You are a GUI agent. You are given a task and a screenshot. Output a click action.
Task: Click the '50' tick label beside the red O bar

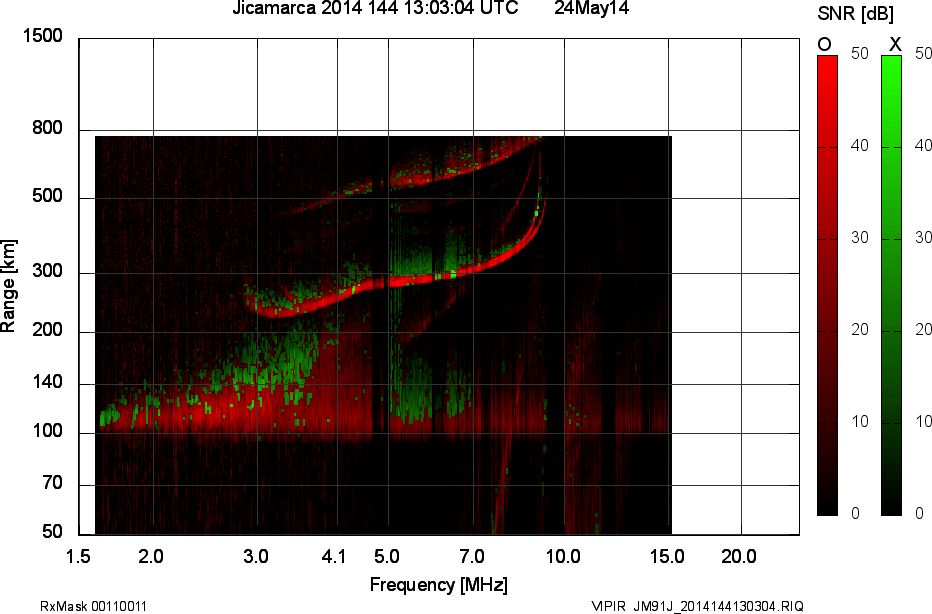[x=859, y=53]
